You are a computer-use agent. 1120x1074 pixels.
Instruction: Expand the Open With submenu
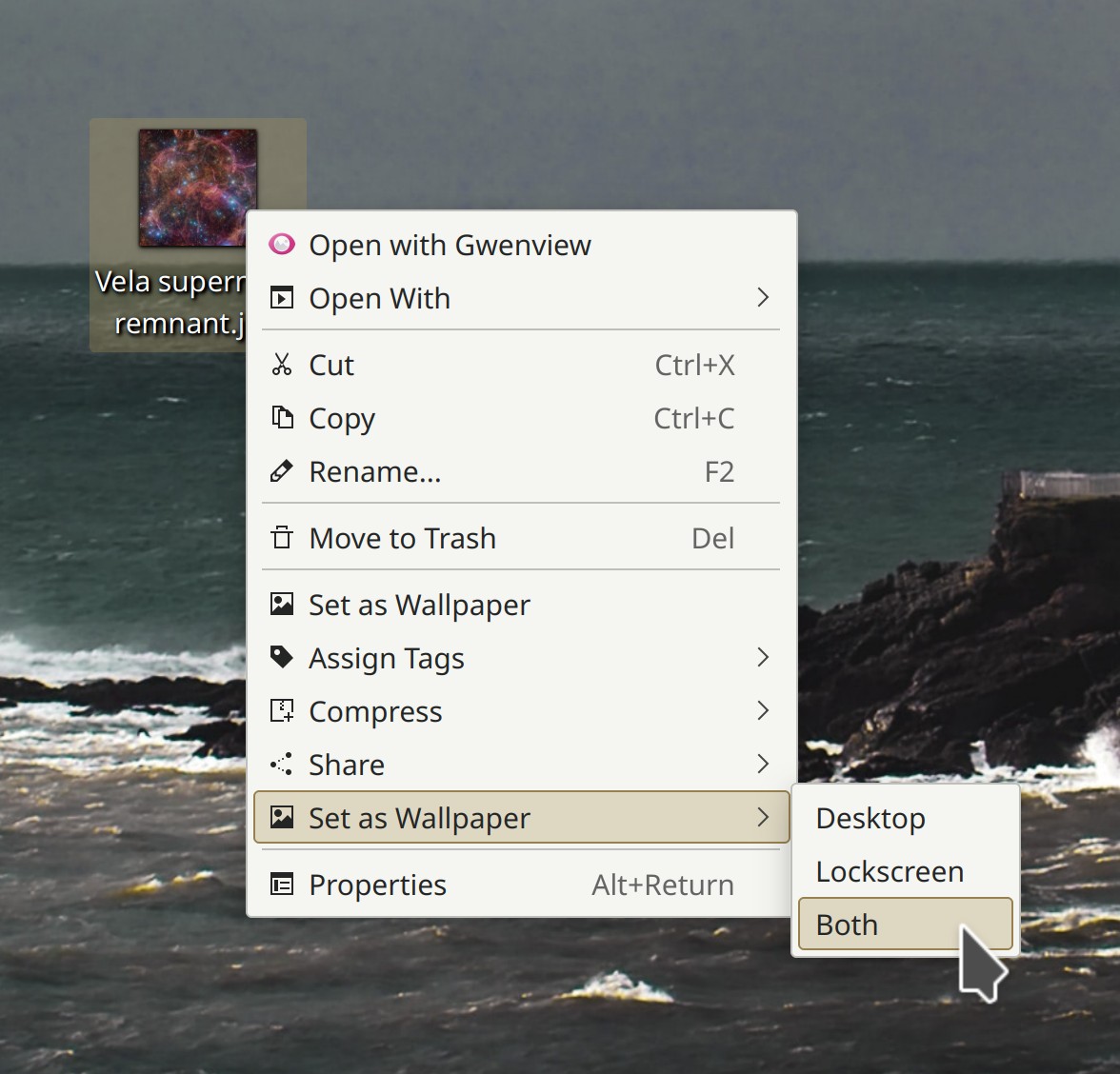point(762,298)
